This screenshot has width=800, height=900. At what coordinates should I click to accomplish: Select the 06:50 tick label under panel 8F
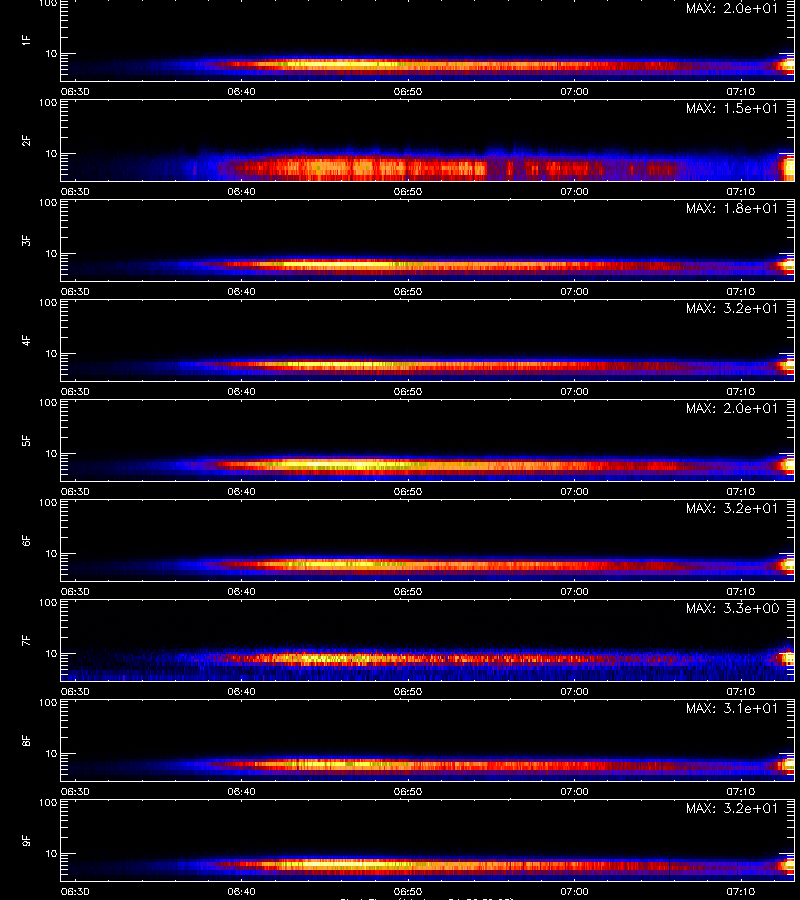[x=408, y=792]
